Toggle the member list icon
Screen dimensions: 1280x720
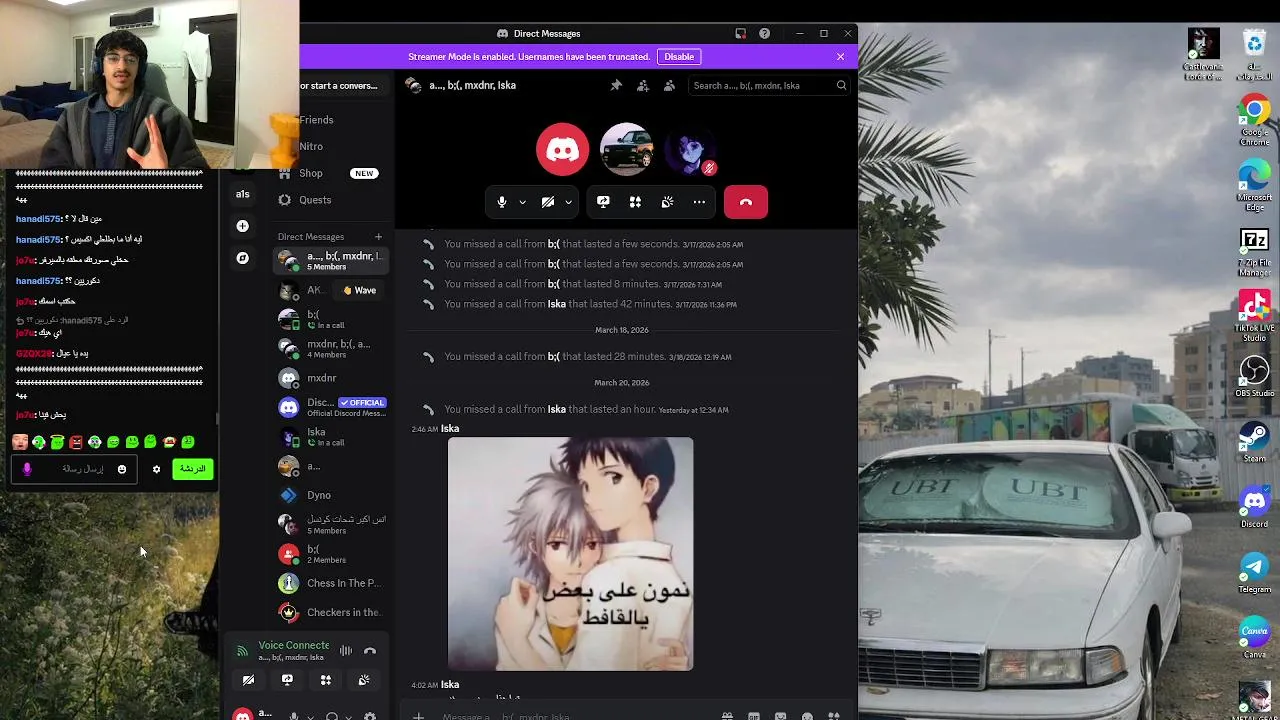coord(669,86)
